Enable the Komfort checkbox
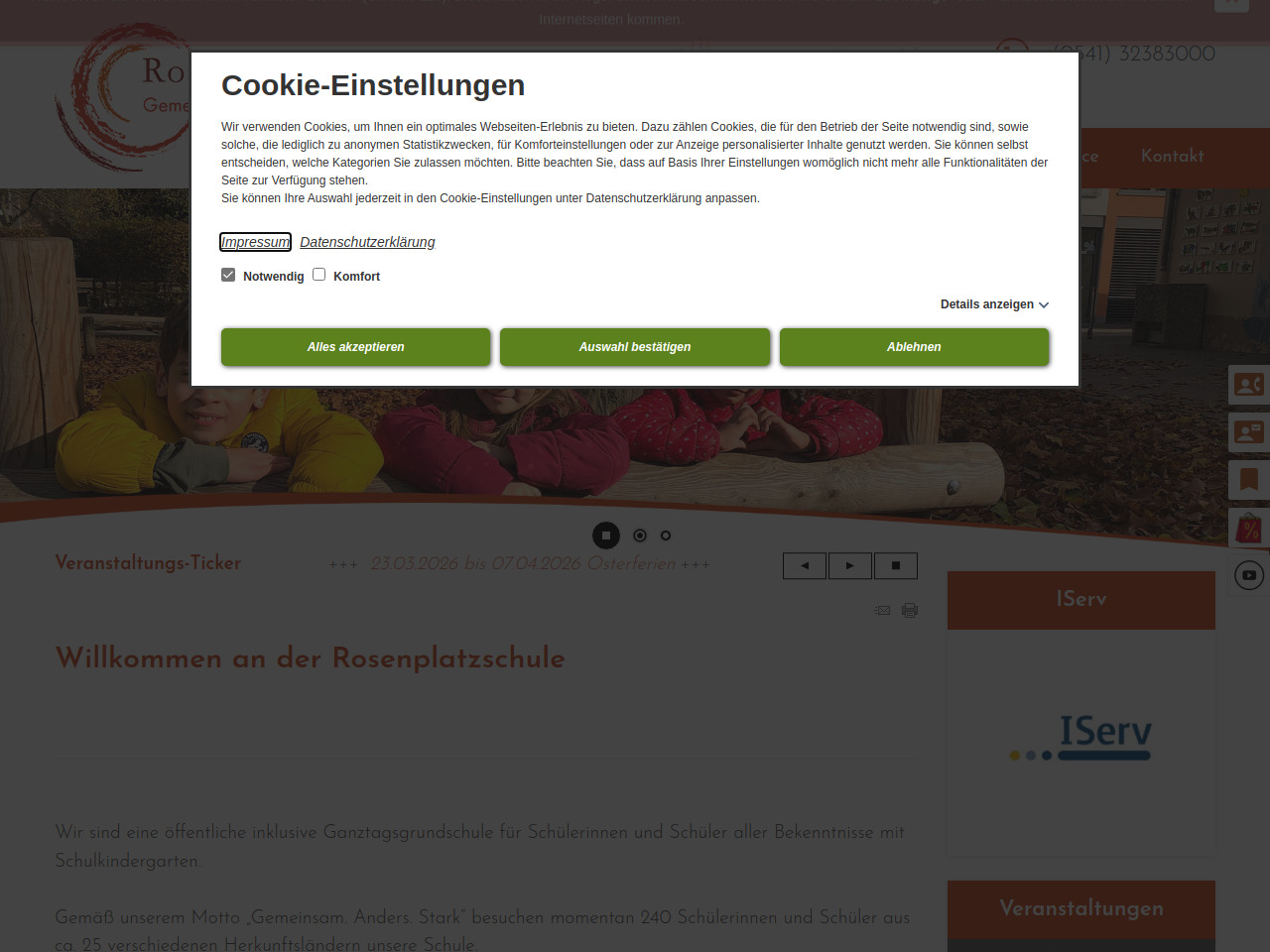 point(319,275)
